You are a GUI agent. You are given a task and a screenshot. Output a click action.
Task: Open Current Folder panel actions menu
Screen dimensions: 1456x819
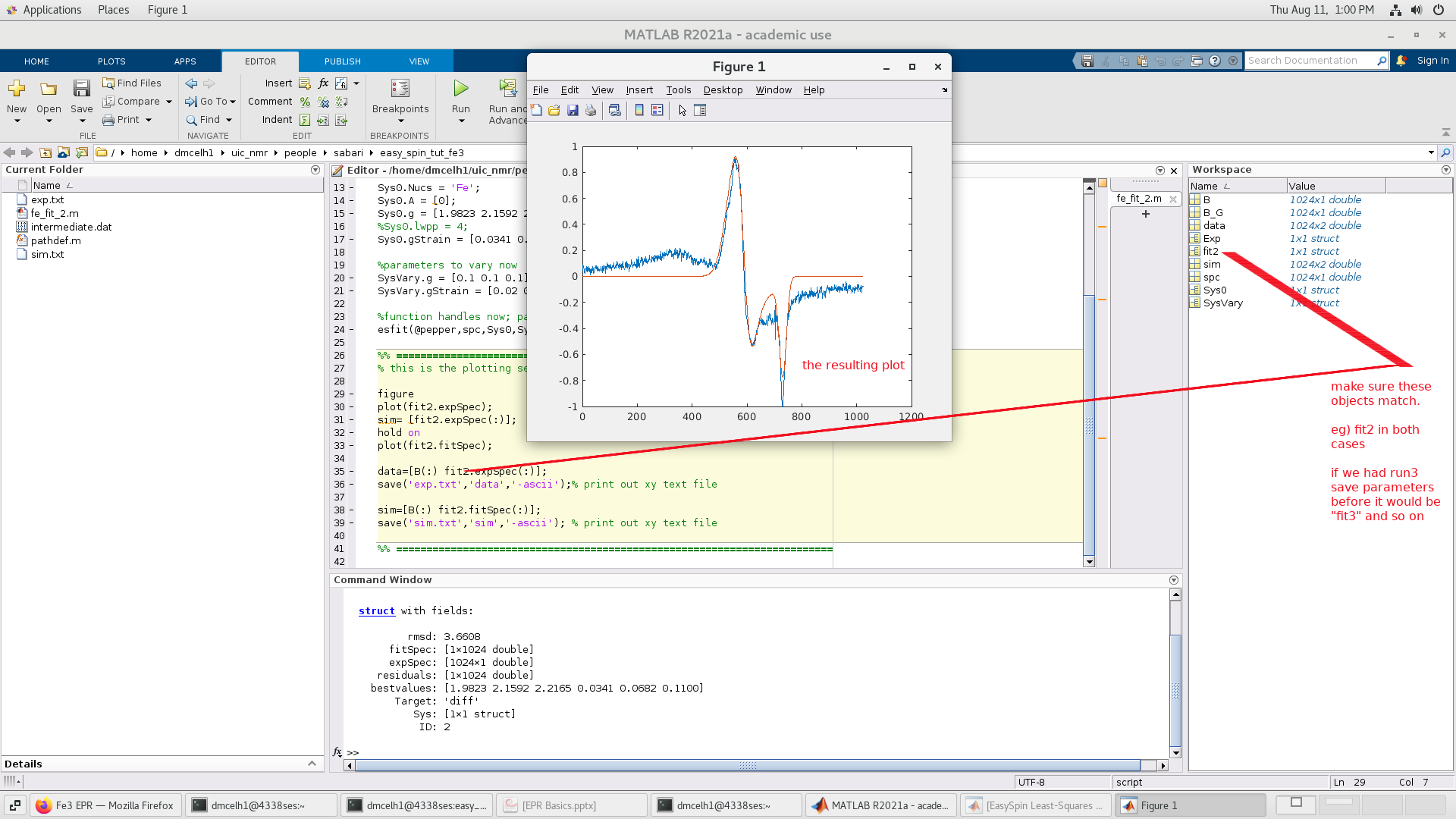click(315, 170)
